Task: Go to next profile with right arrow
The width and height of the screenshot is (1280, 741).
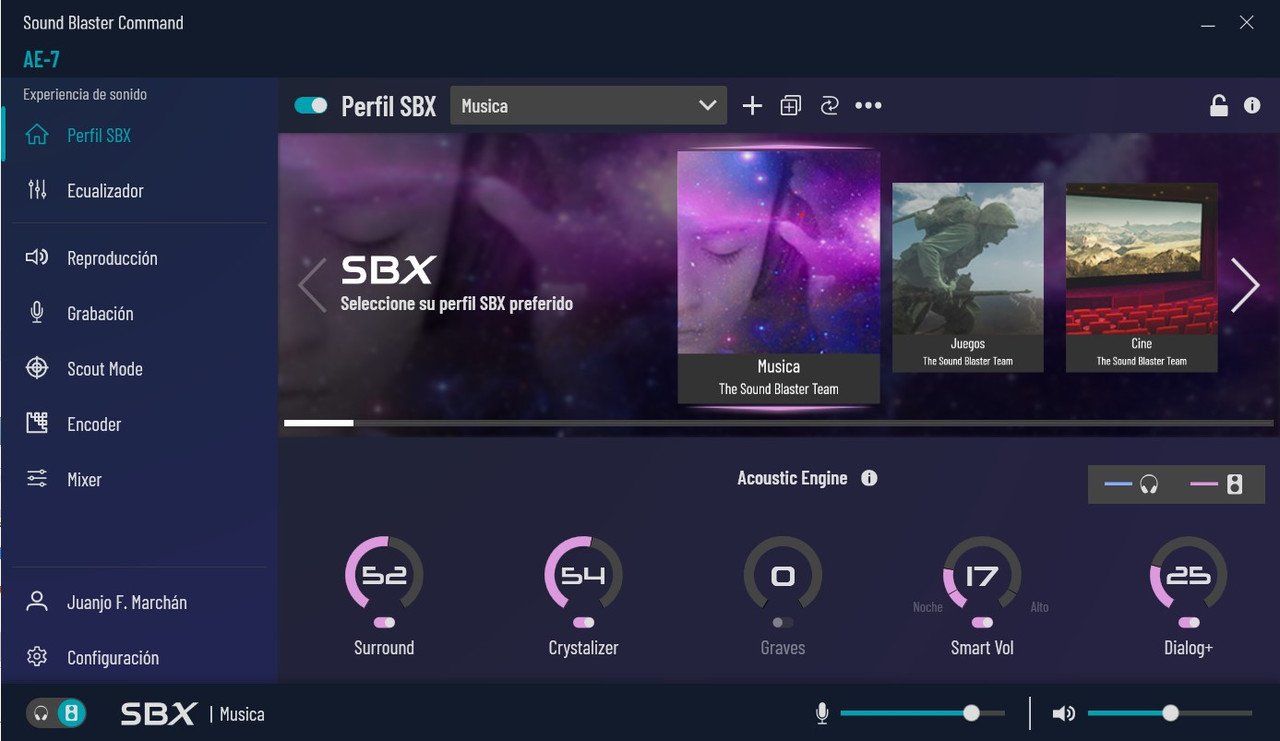Action: (x=1245, y=285)
